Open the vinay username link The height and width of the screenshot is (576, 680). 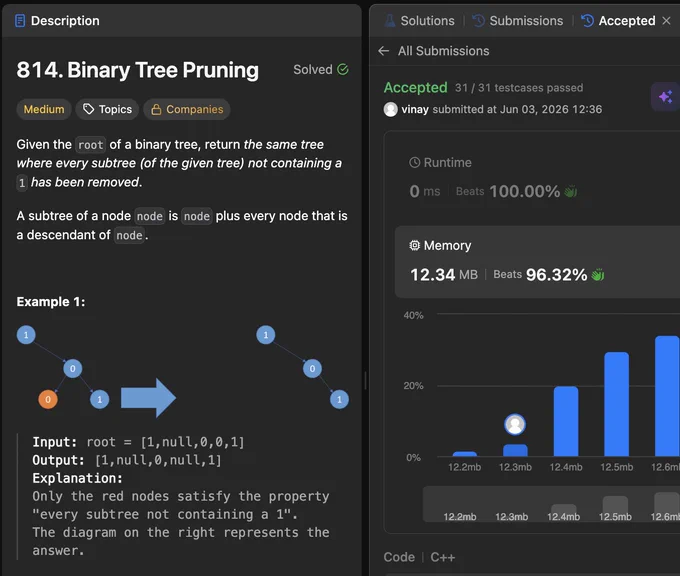(415, 109)
